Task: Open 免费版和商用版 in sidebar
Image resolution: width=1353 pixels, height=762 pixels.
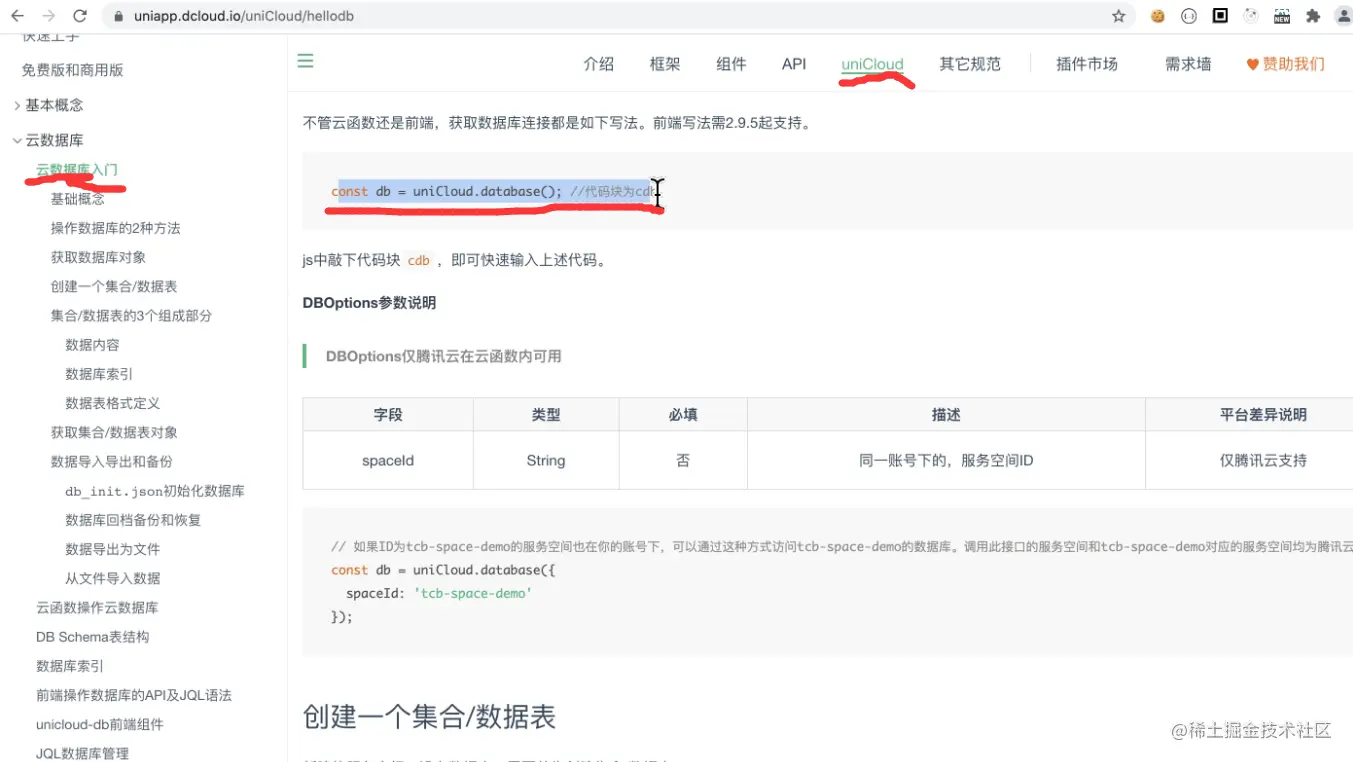Action: pyautogui.click(x=73, y=70)
